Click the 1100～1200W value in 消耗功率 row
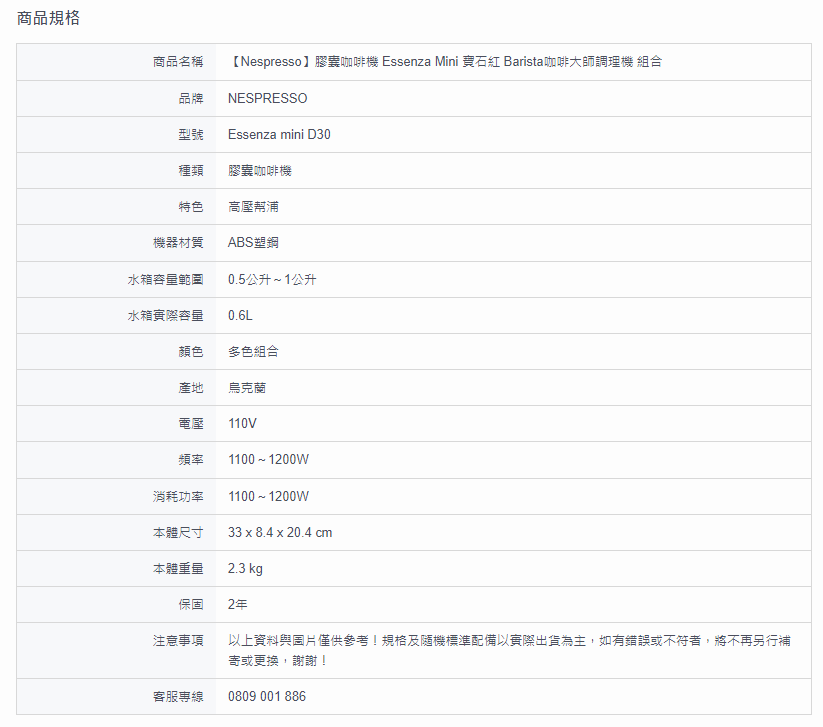This screenshot has width=823, height=727. click(269, 497)
